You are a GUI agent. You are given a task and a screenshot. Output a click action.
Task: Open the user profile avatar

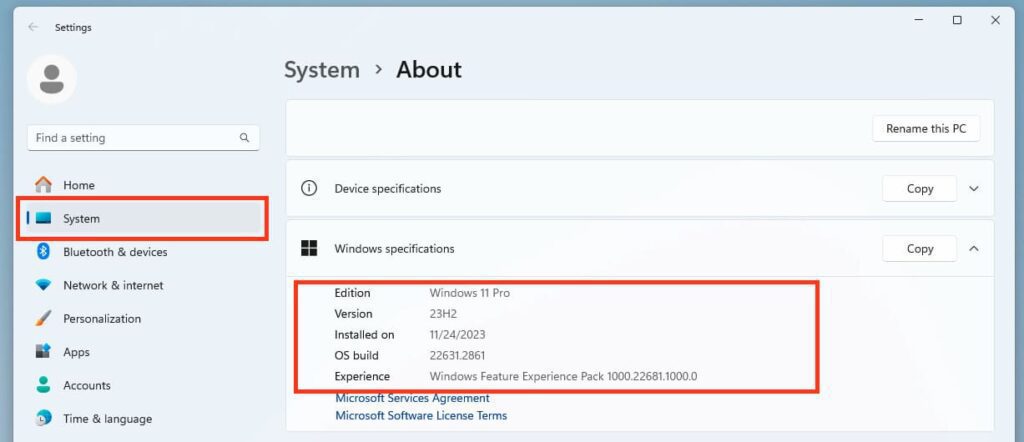pyautogui.click(x=52, y=78)
